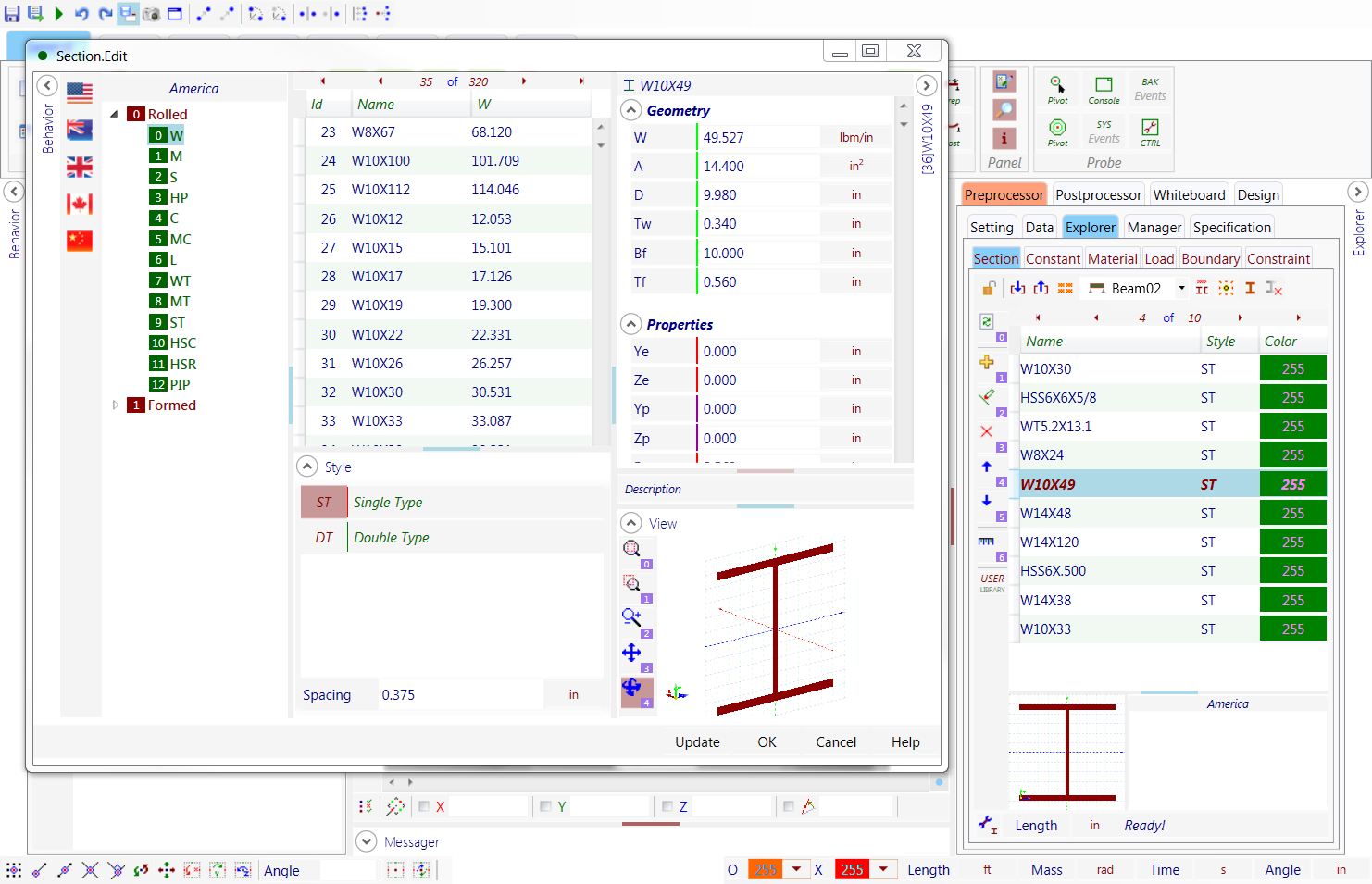
Task: Open the Material tab
Action: click(1112, 259)
